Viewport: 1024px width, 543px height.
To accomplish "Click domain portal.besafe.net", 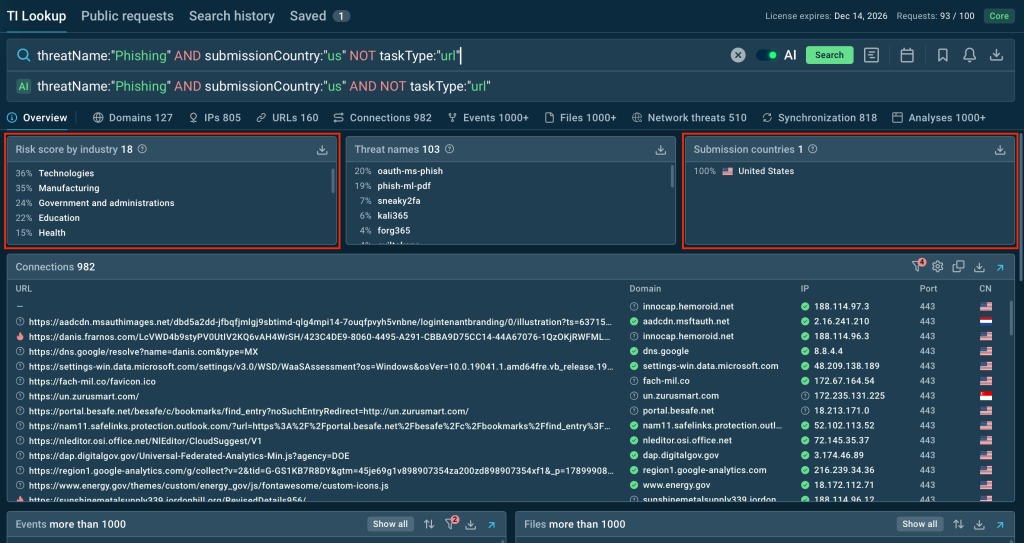I will click(679, 410).
